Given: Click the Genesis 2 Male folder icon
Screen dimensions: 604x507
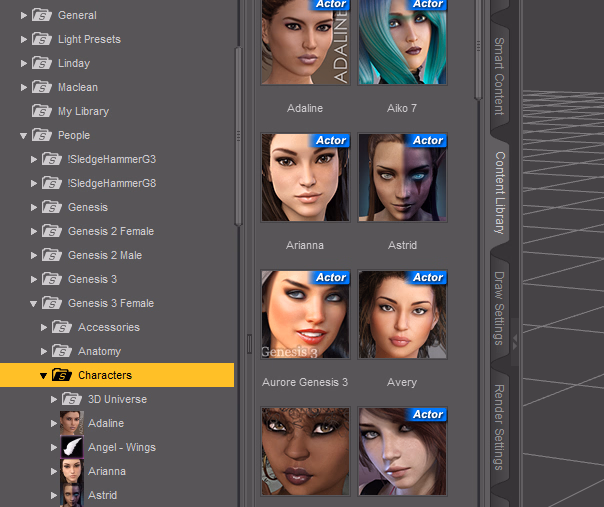Looking at the screenshot, I should (52, 255).
